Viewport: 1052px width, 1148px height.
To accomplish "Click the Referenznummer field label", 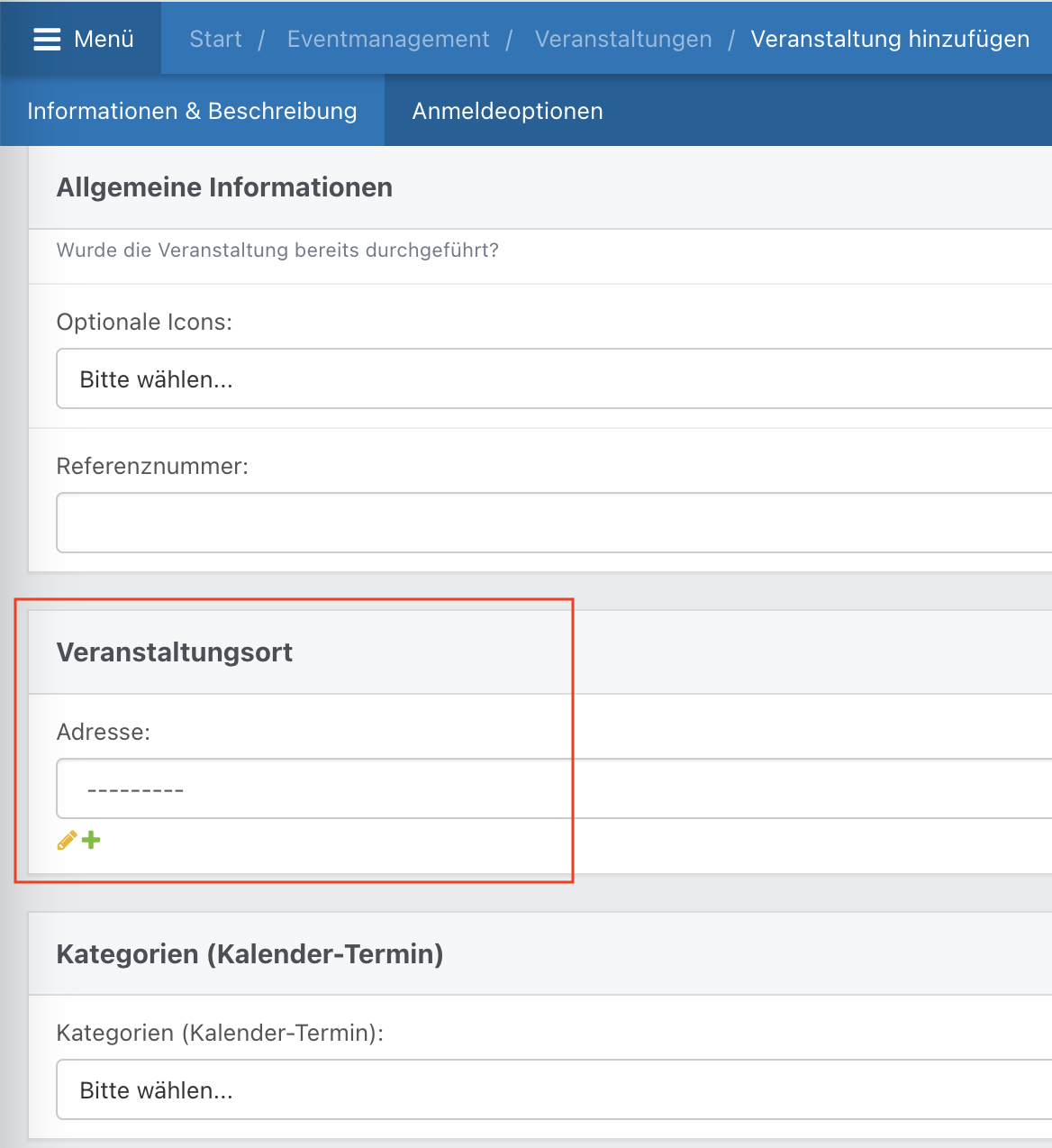I will coord(152,466).
